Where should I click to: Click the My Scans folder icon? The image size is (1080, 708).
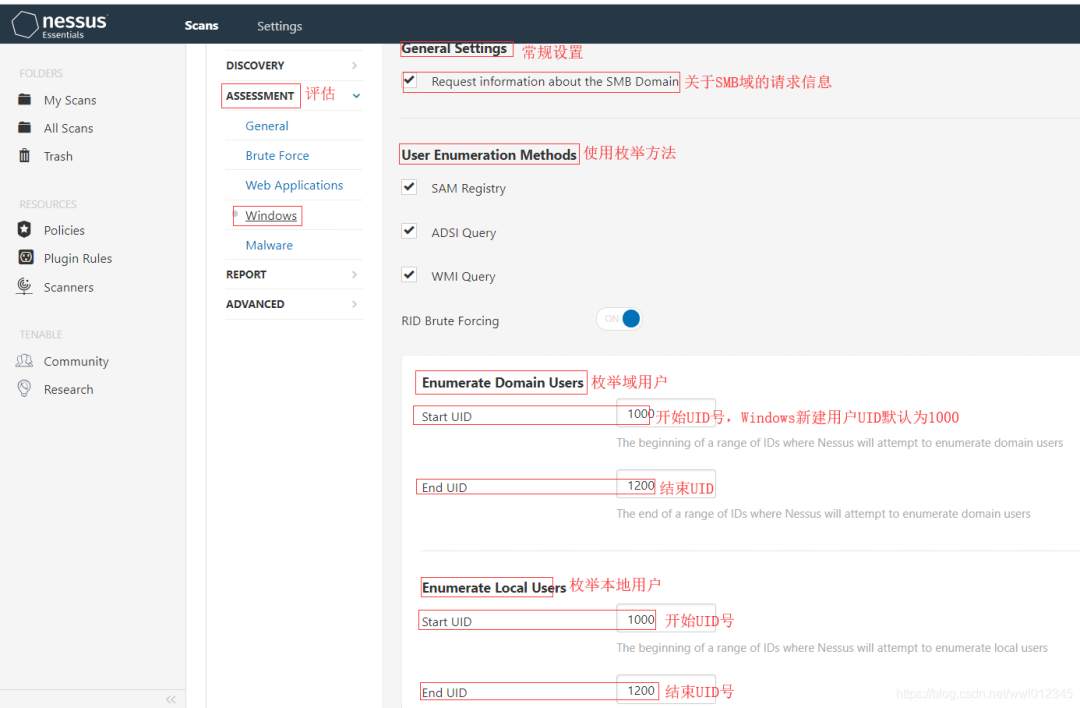(25, 100)
